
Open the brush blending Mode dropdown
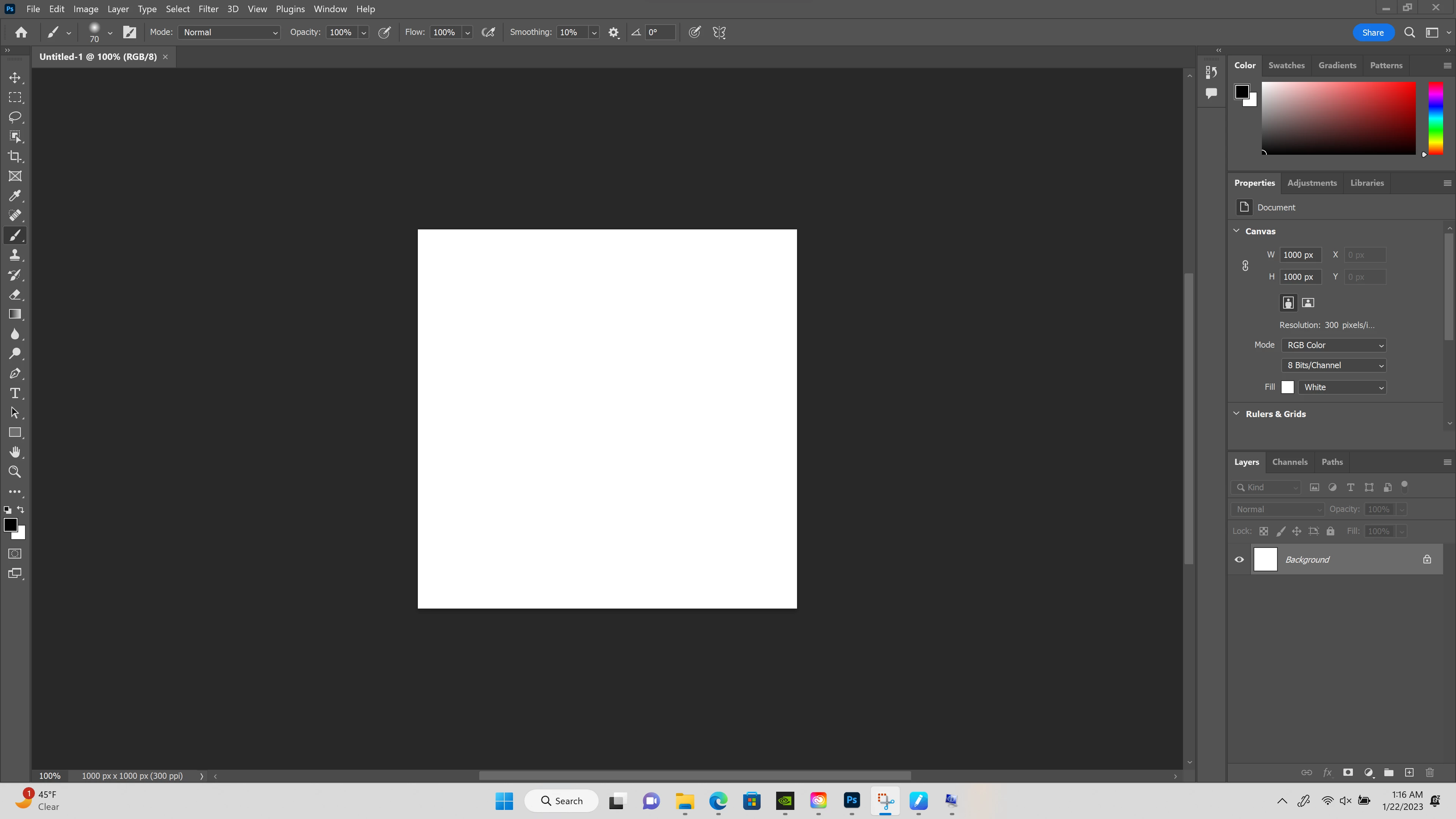(229, 33)
